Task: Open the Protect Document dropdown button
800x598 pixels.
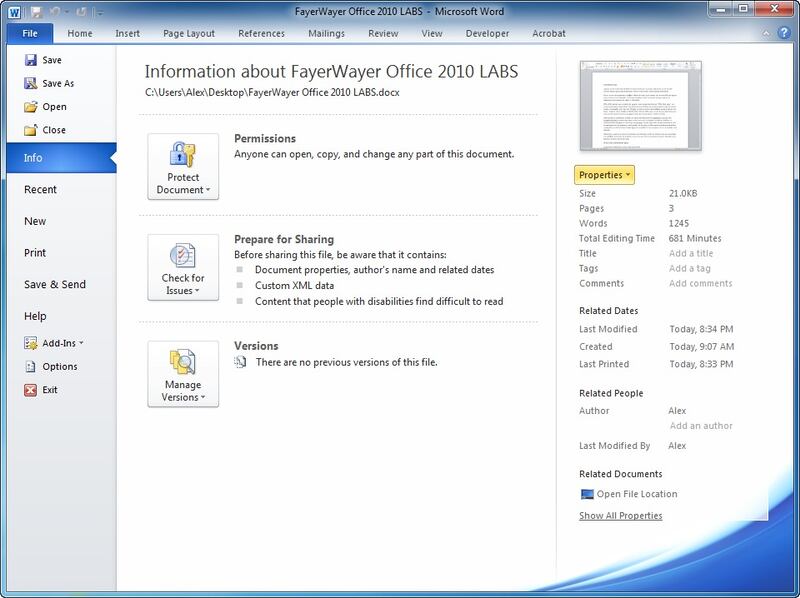Action: [183, 167]
